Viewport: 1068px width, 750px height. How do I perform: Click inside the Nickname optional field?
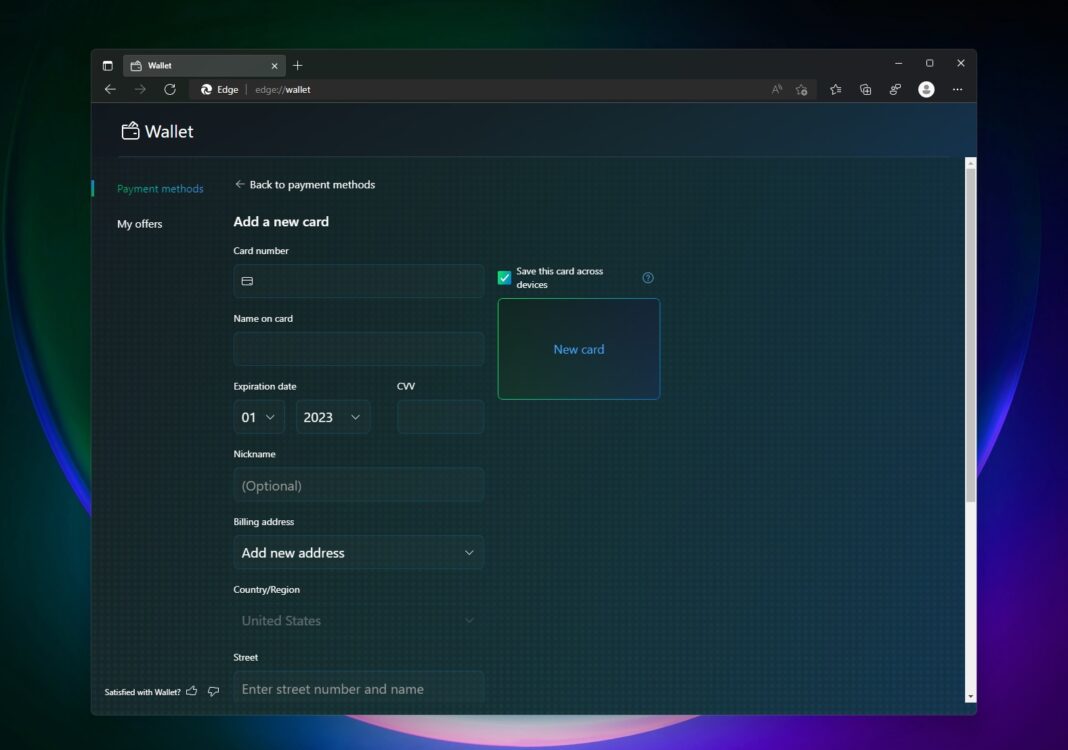[358, 485]
